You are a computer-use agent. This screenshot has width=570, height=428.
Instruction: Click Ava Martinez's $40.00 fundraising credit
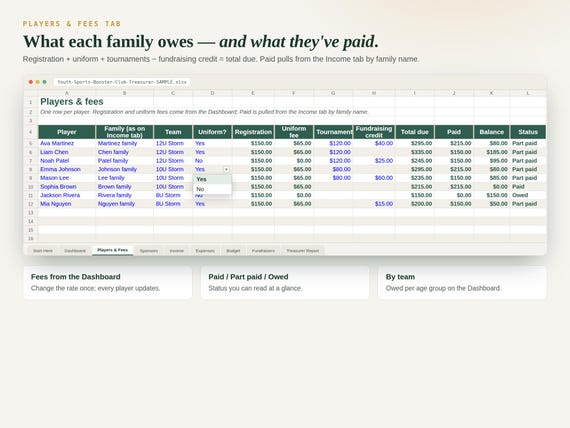pos(374,143)
